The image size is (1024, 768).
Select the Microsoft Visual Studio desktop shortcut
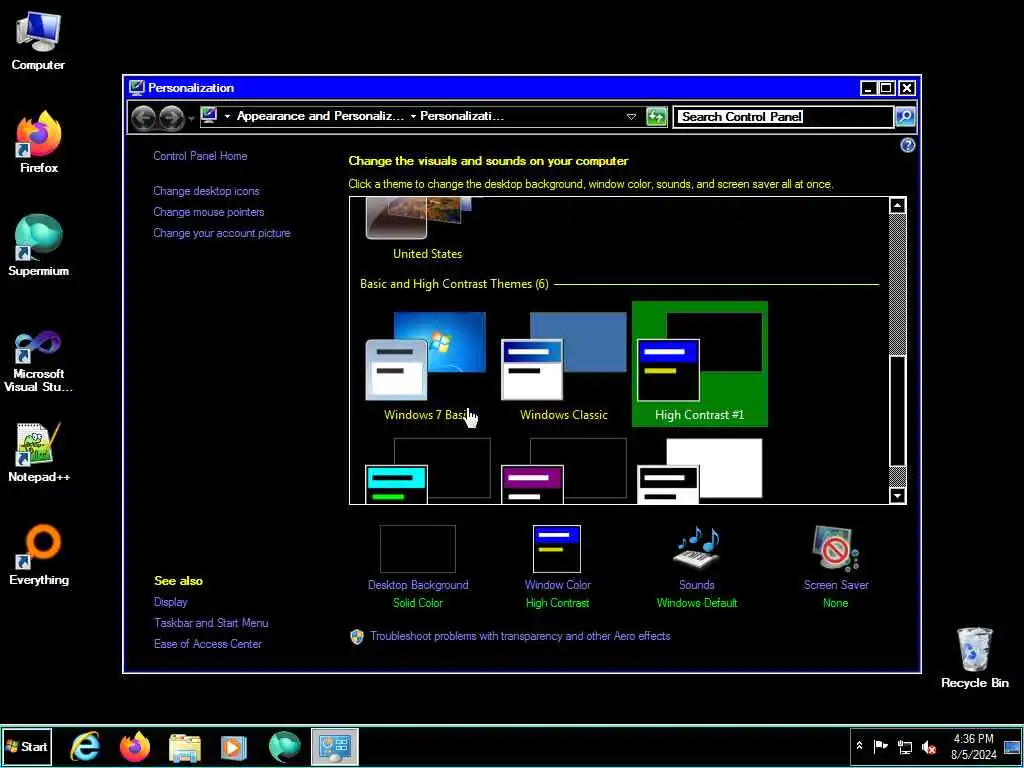pyautogui.click(x=38, y=360)
